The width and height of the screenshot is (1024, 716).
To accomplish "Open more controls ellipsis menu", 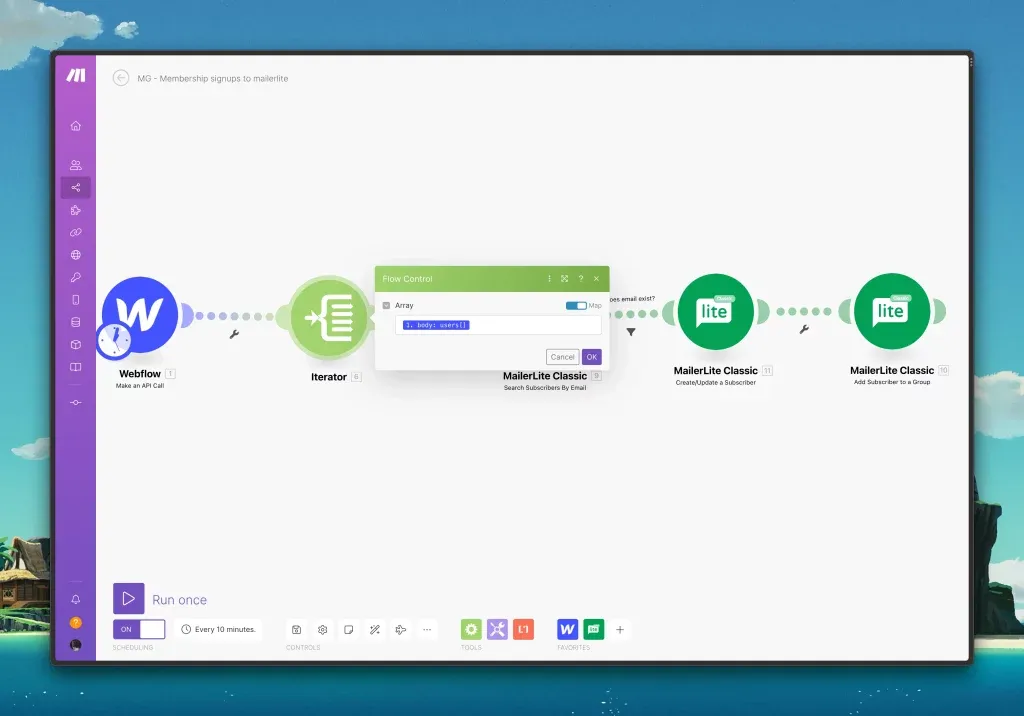I will pos(427,630).
